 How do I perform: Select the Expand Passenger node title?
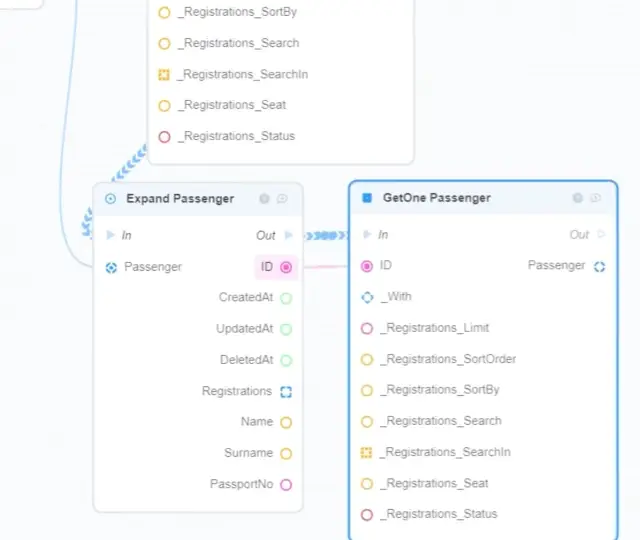pos(180,199)
